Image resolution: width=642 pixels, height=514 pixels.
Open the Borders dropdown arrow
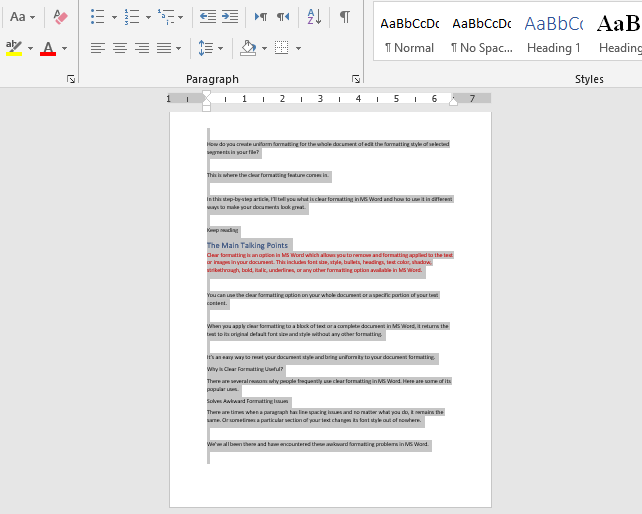(298, 48)
